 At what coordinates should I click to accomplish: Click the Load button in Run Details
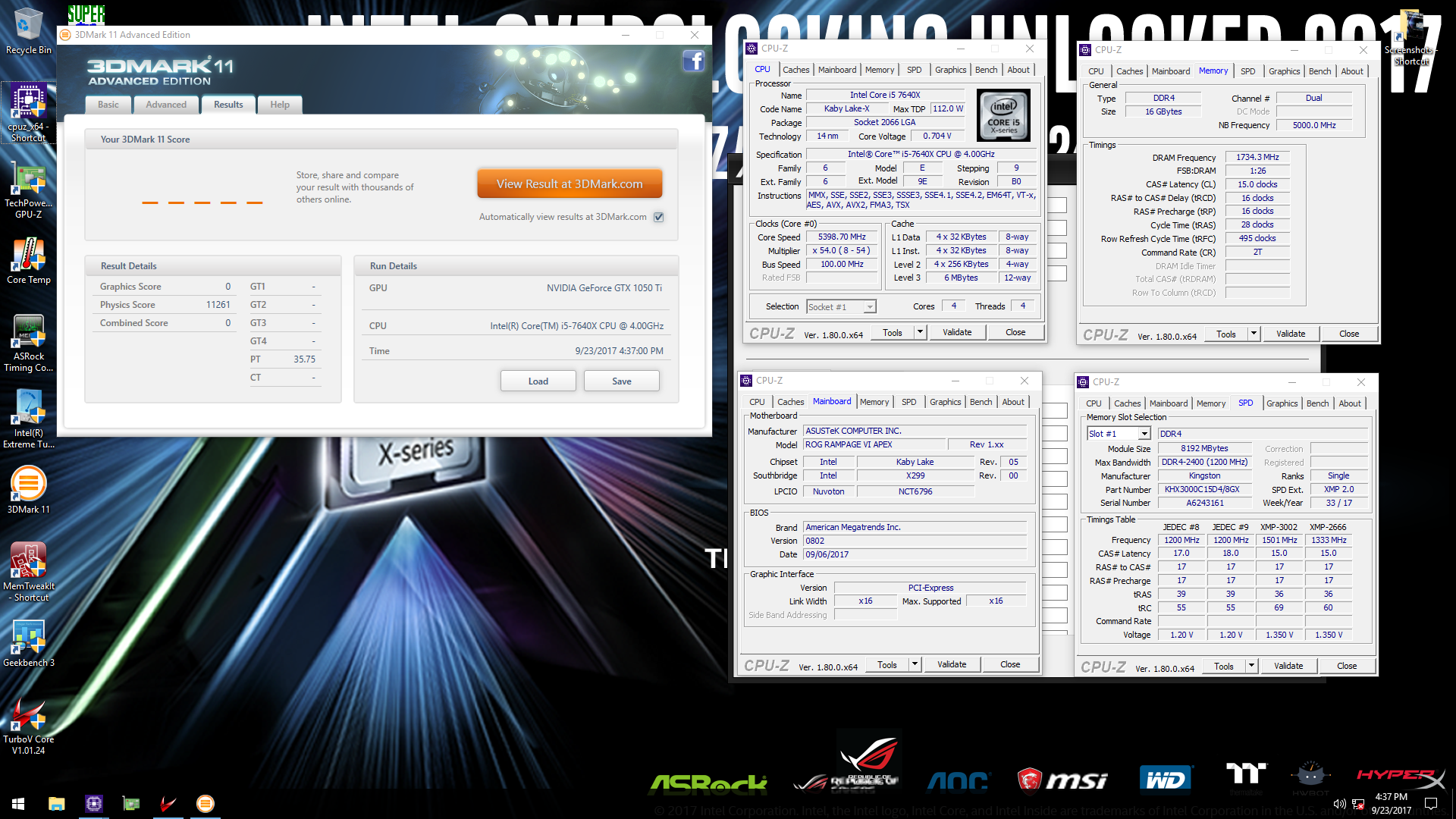pos(538,381)
